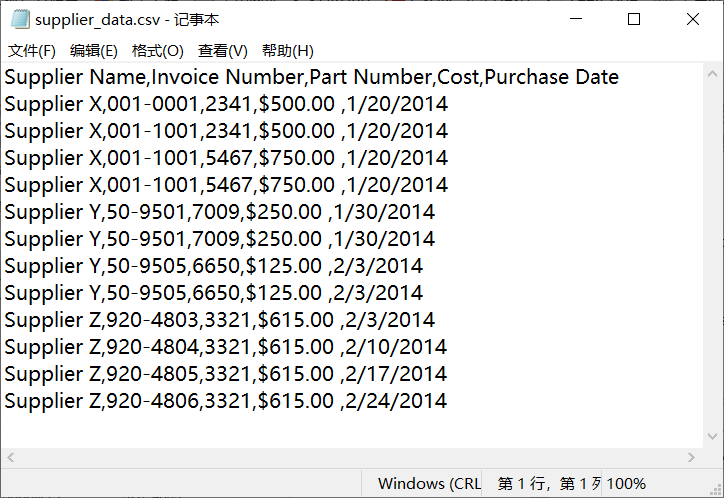Click the date 2/10/2014
724x498 pixels.
click(396, 347)
